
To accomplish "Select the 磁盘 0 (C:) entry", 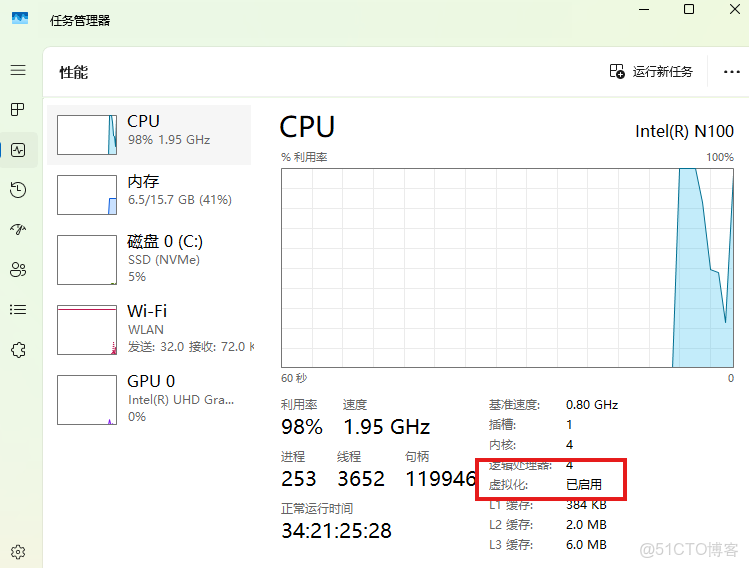I will click(150, 259).
